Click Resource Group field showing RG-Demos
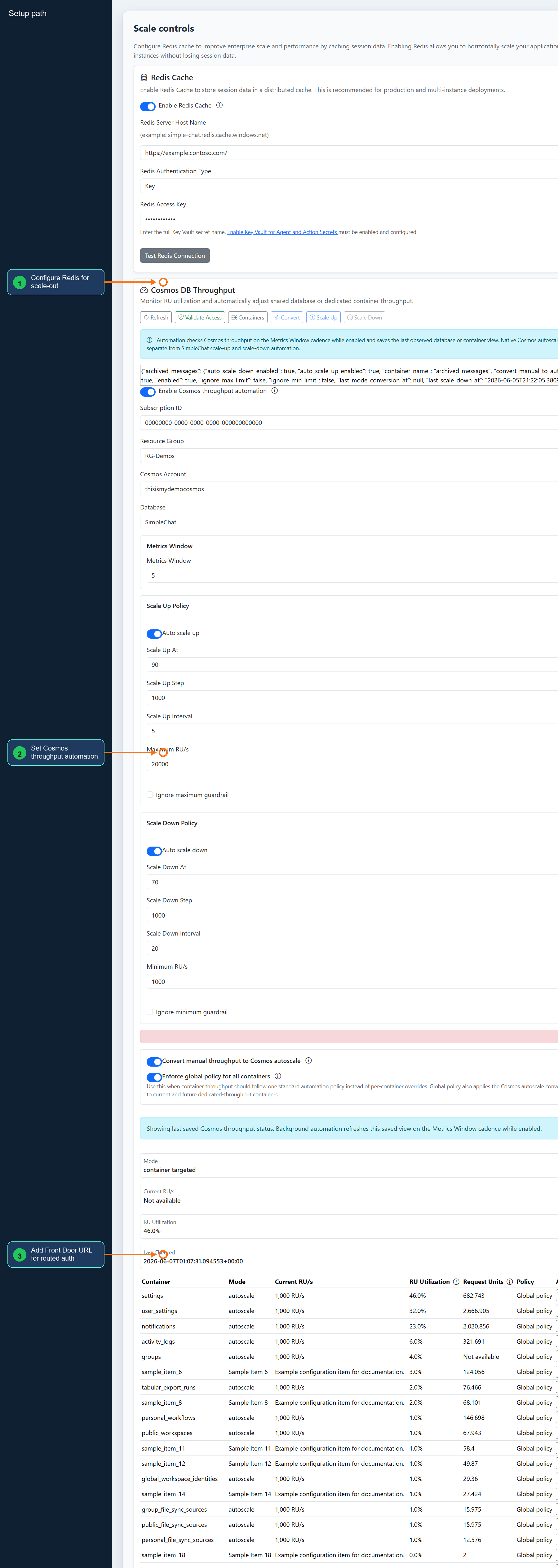 click(349, 456)
